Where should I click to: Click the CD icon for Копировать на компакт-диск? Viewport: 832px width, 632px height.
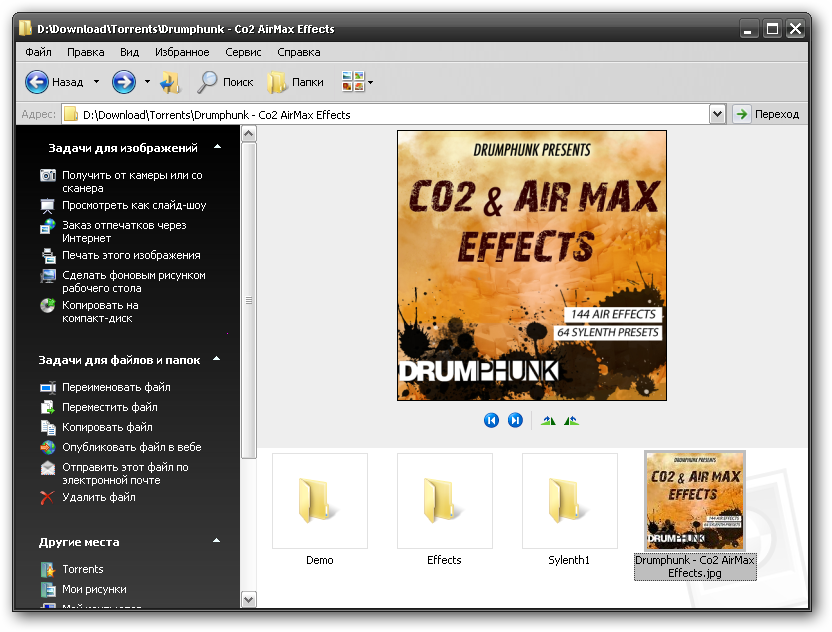coord(48,305)
